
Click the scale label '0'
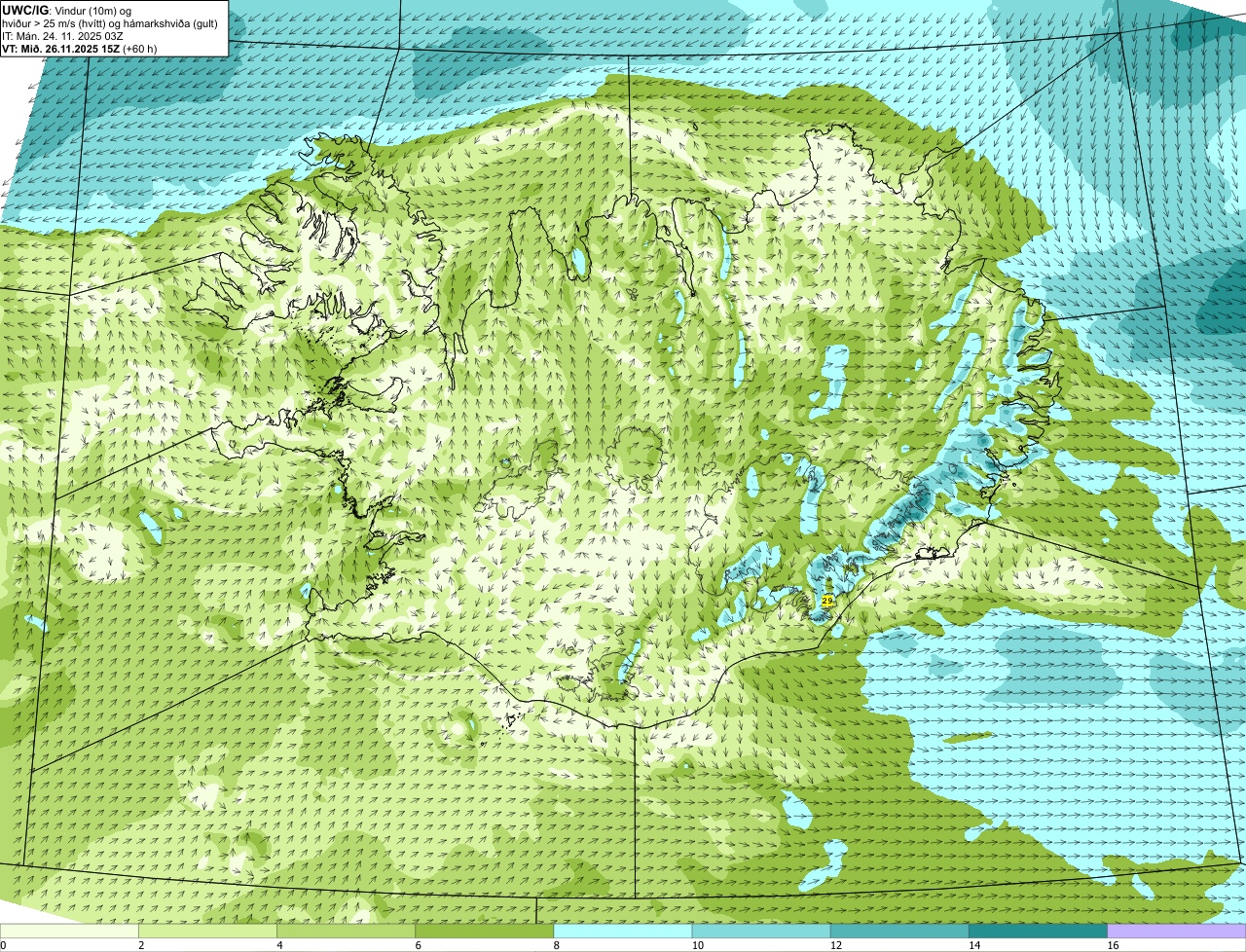tap(4, 945)
